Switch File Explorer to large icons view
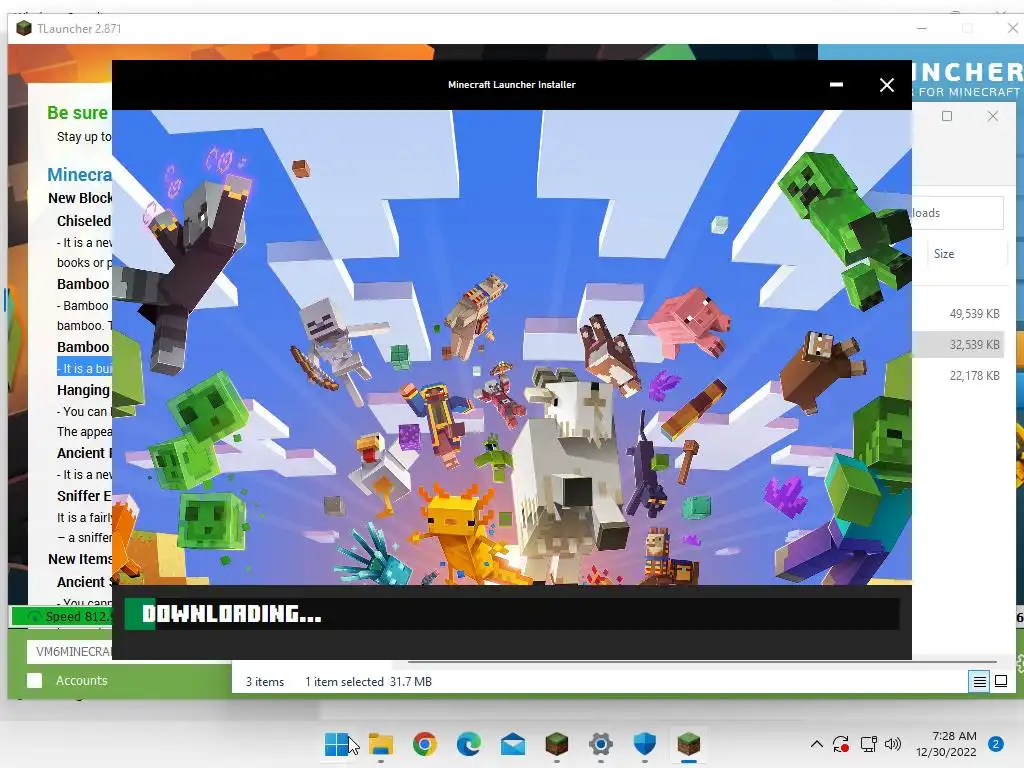Image resolution: width=1024 pixels, height=768 pixels. [x=1000, y=682]
